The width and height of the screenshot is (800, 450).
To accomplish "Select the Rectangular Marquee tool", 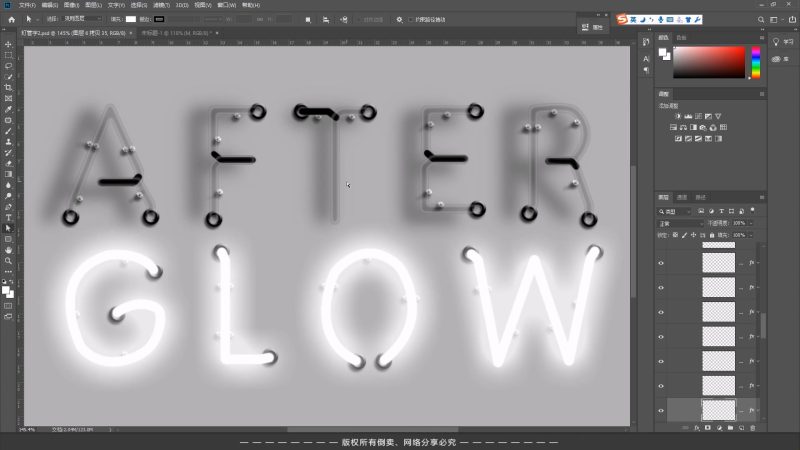I will click(8, 55).
